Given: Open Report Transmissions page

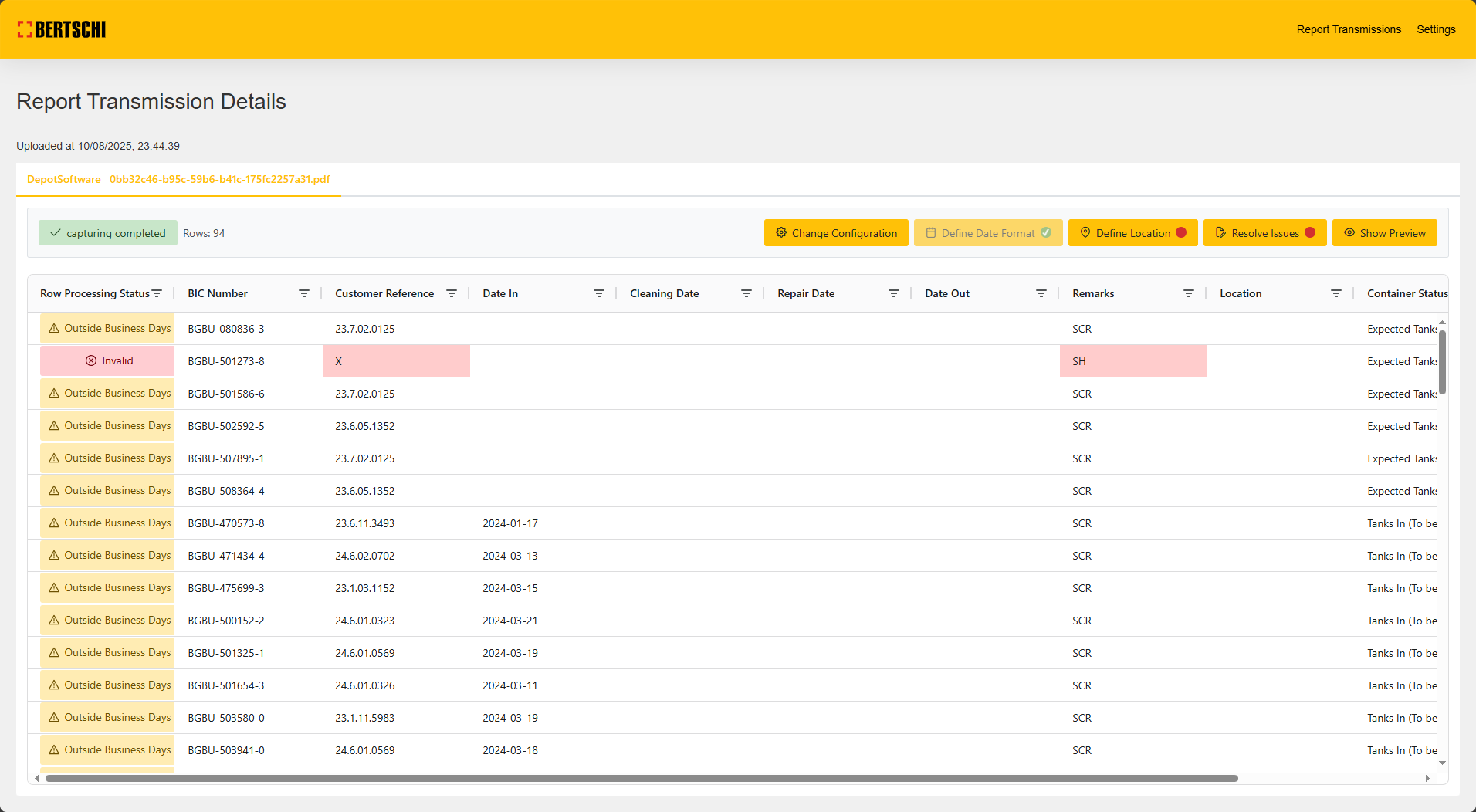Looking at the screenshot, I should pos(1349,29).
